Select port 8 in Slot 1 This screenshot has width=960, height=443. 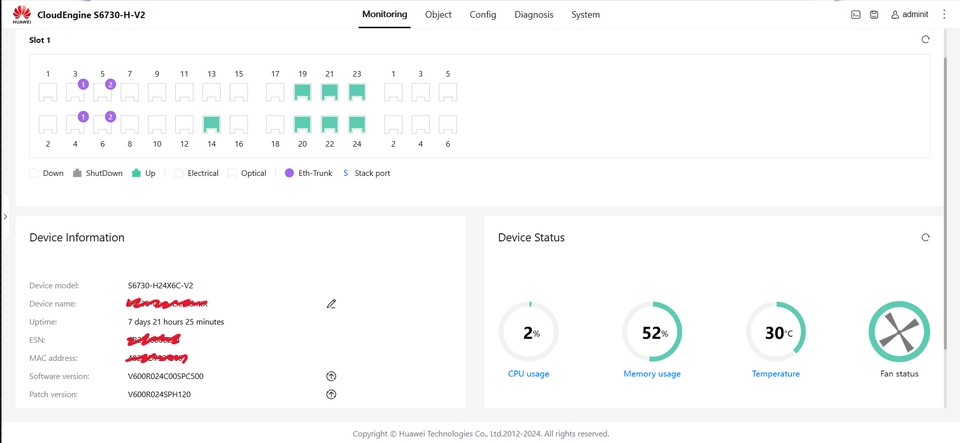coord(130,124)
